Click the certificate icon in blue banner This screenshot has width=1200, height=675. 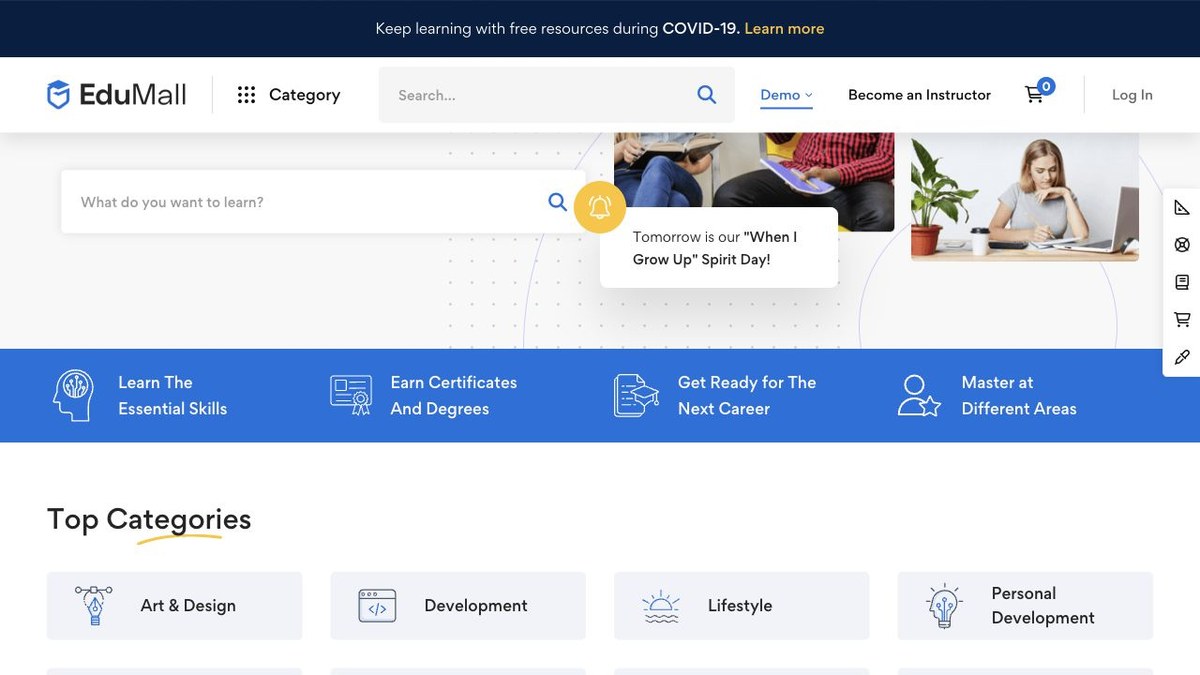click(x=351, y=395)
